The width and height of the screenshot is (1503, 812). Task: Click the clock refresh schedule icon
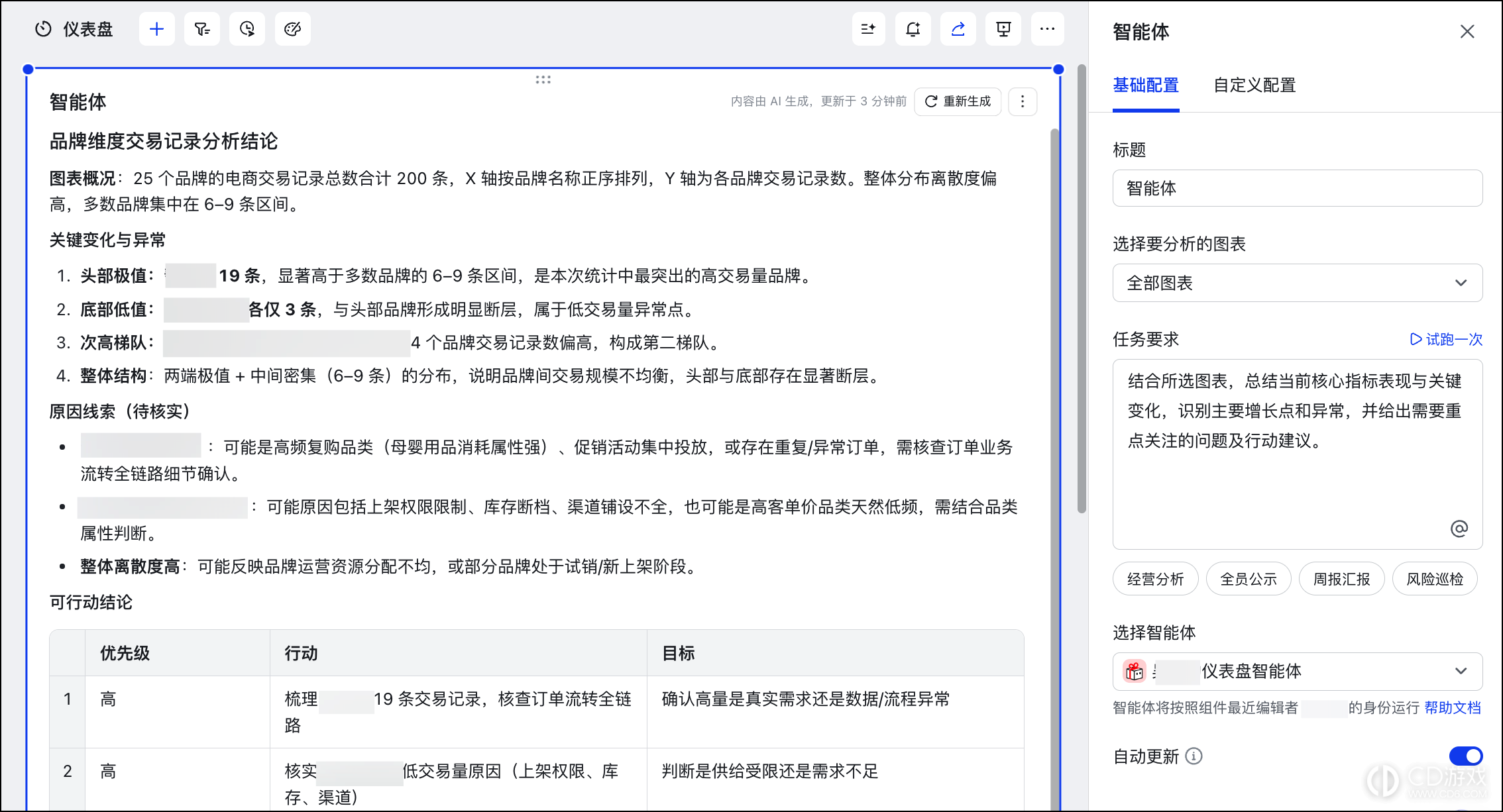click(247, 29)
